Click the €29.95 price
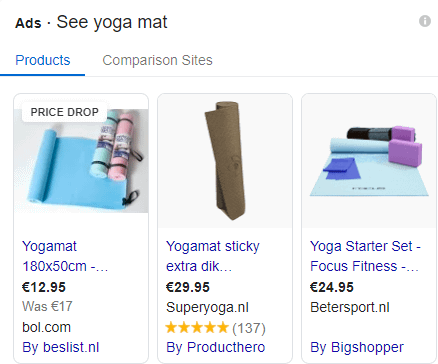This screenshot has width=438, height=364. tap(188, 287)
